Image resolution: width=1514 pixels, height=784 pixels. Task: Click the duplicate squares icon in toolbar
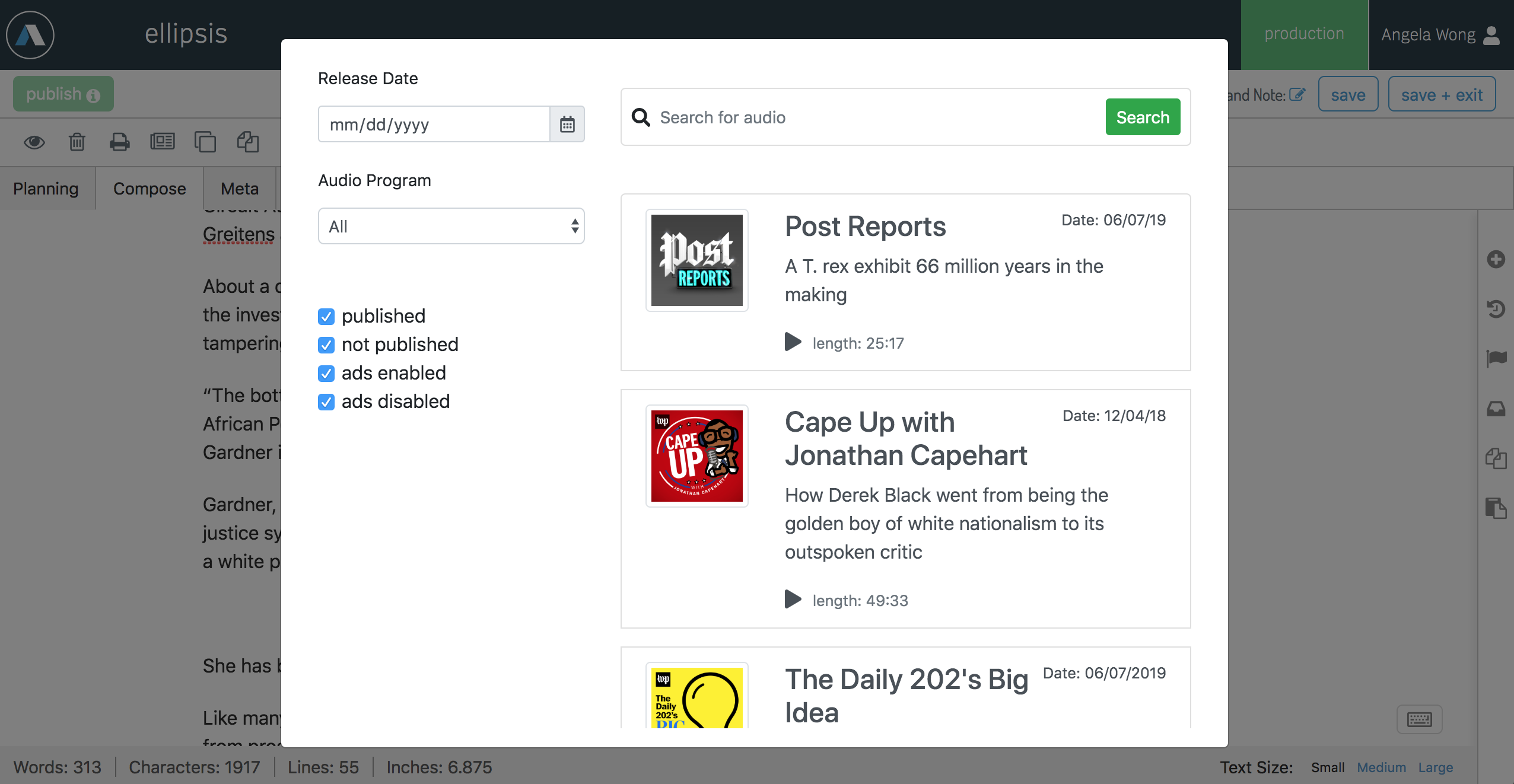click(x=205, y=142)
